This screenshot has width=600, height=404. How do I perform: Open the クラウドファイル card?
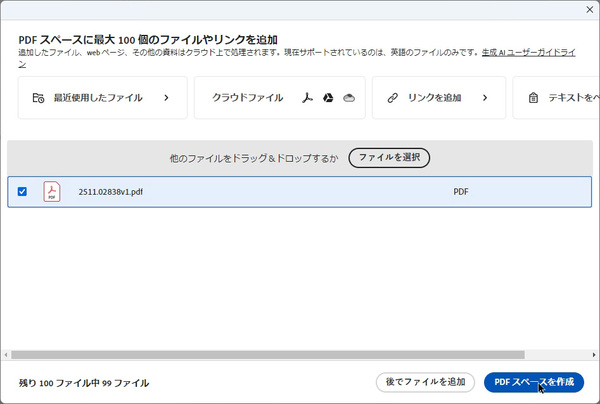[280, 98]
